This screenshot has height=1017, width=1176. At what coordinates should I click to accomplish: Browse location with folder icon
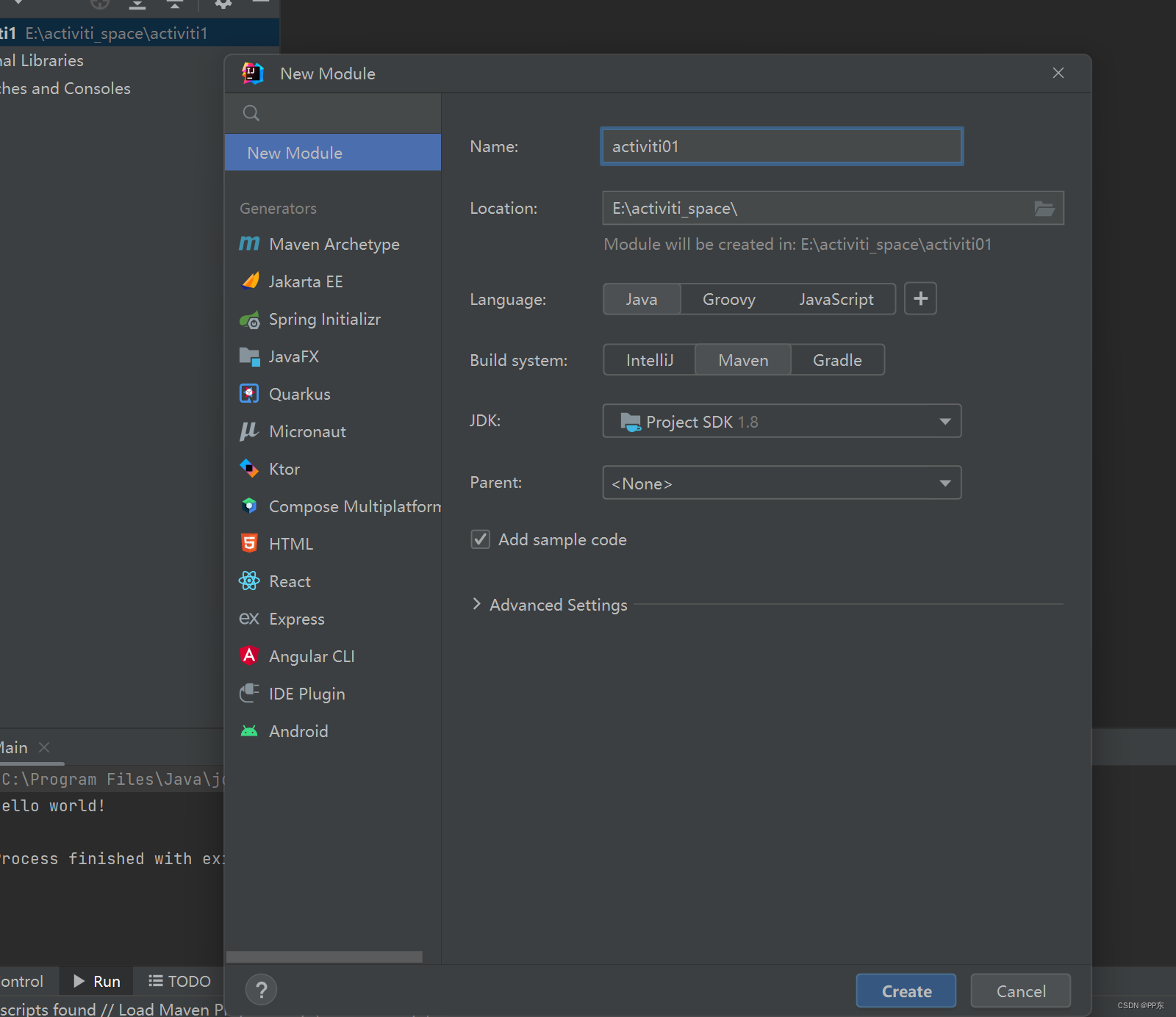1044,209
